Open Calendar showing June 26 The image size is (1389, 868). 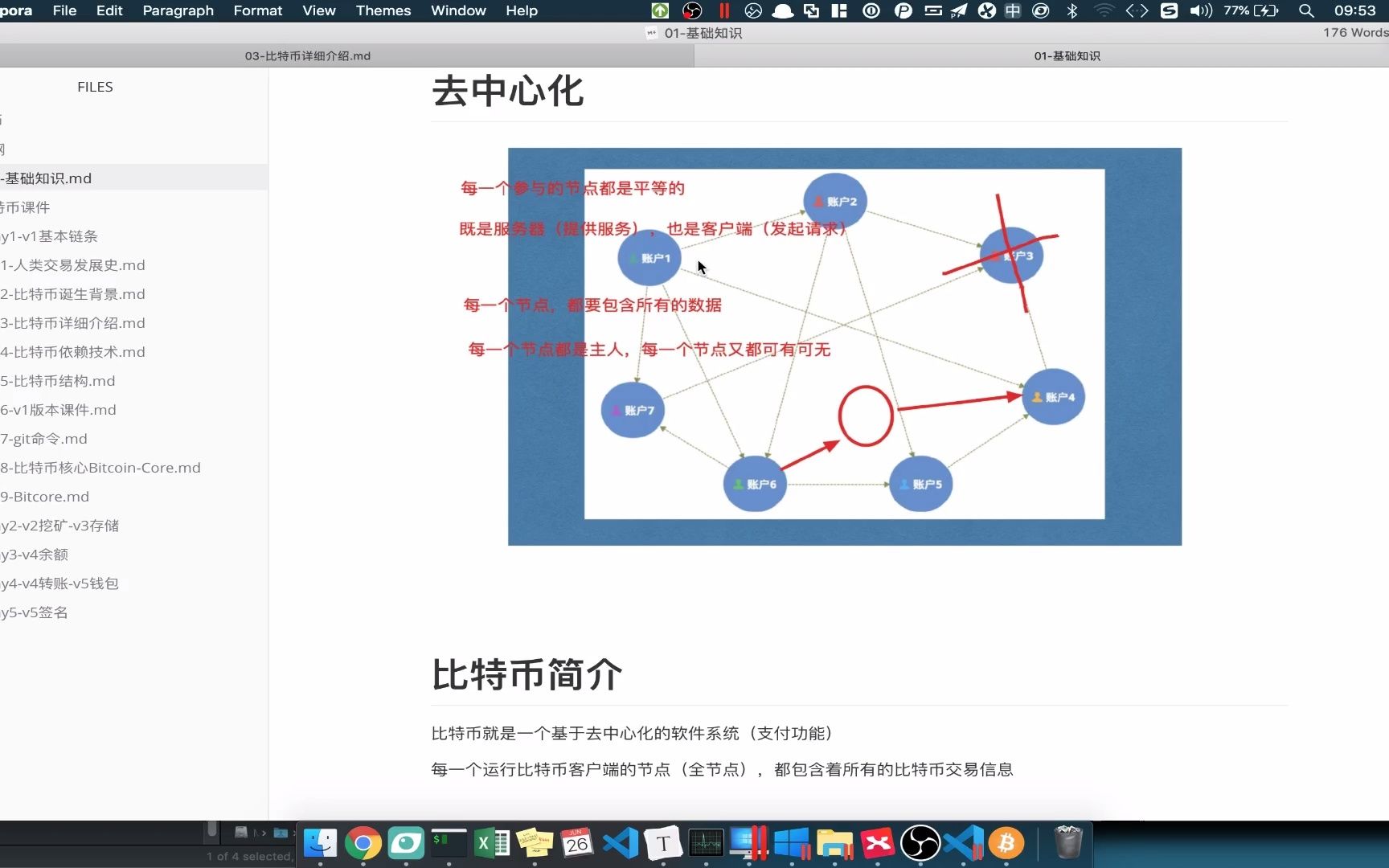[578, 844]
